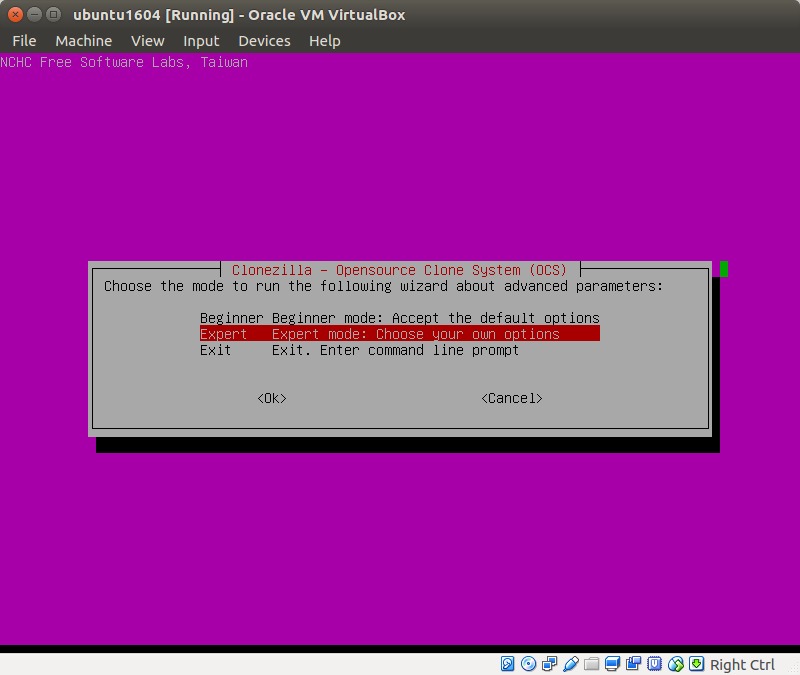The width and height of the screenshot is (800, 675).
Task: Select the Beginner mode option
Action: click(x=399, y=318)
